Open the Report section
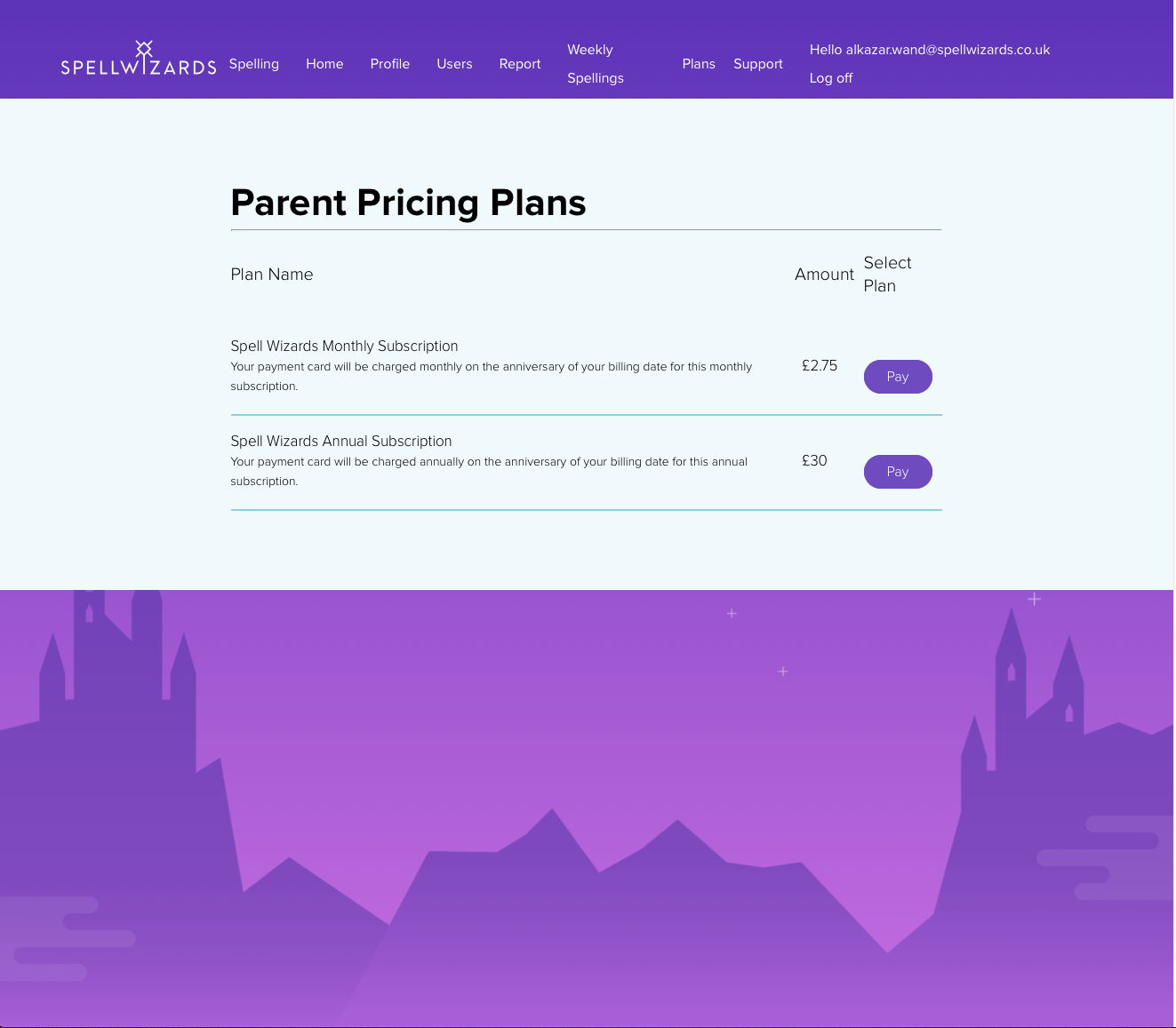This screenshot has height=1028, width=1176. [520, 64]
